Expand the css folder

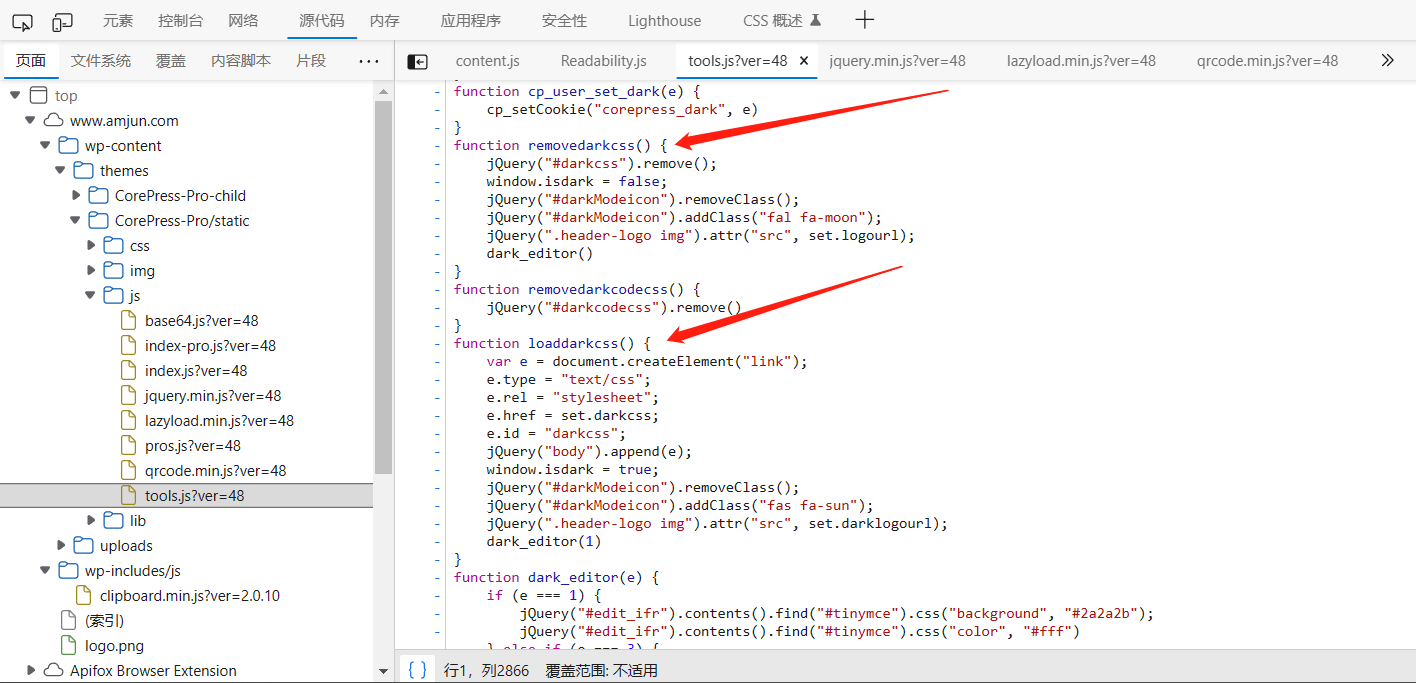92,246
